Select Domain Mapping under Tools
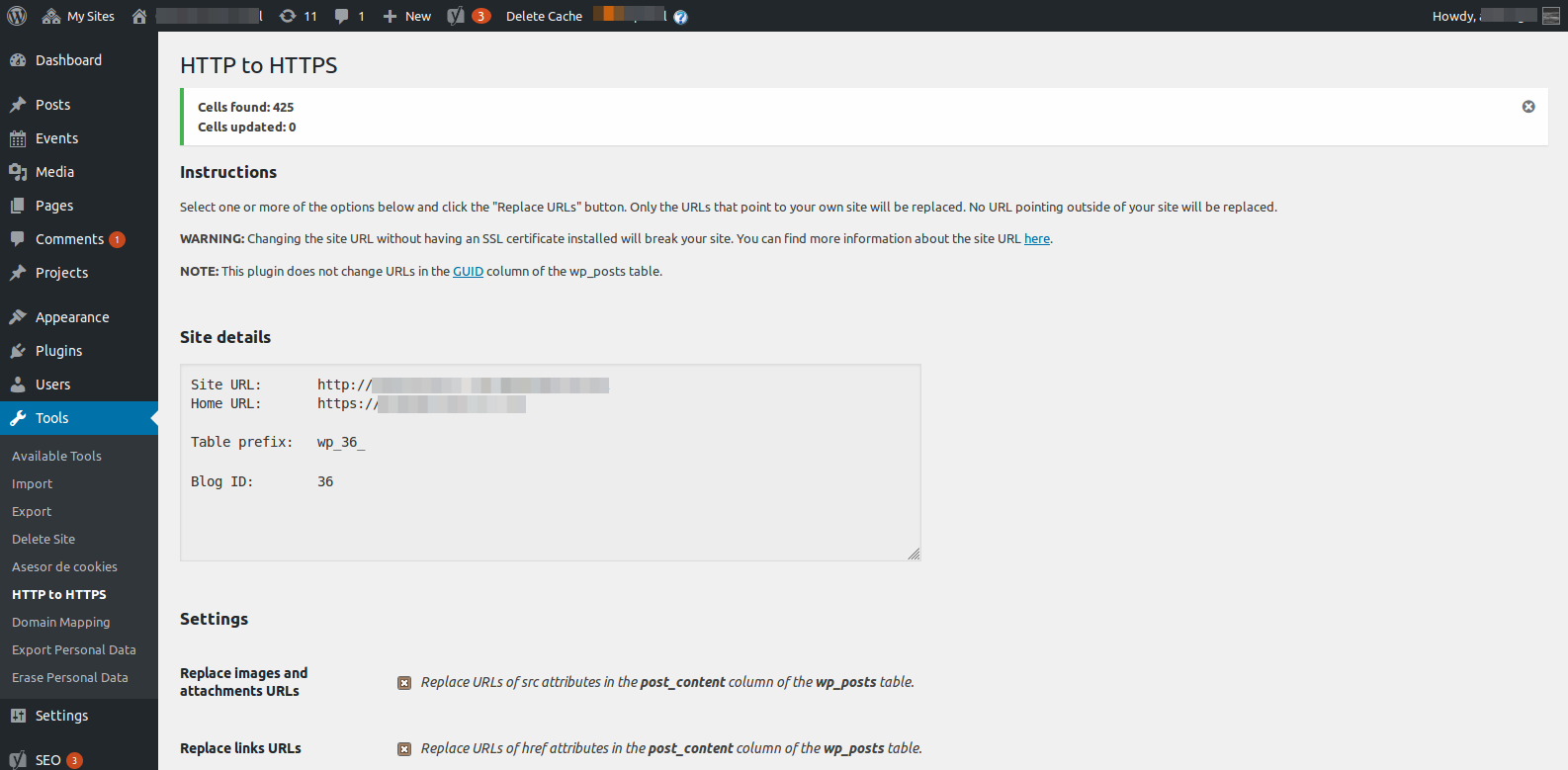The width and height of the screenshot is (1568, 770). (x=60, y=623)
